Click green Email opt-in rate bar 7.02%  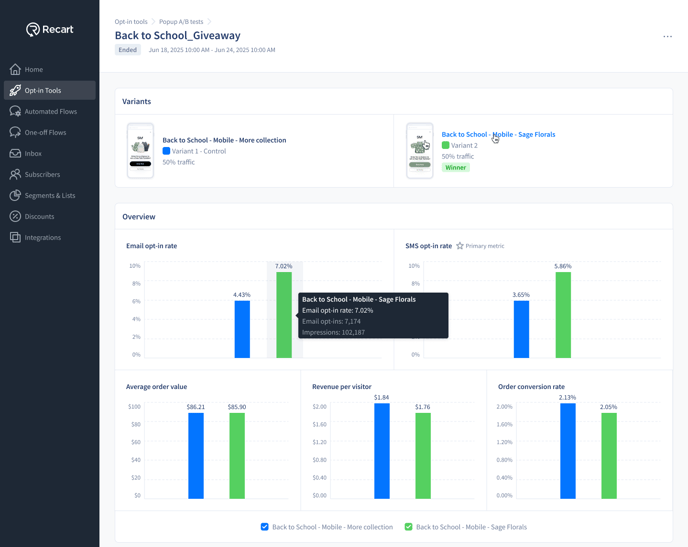(x=284, y=315)
